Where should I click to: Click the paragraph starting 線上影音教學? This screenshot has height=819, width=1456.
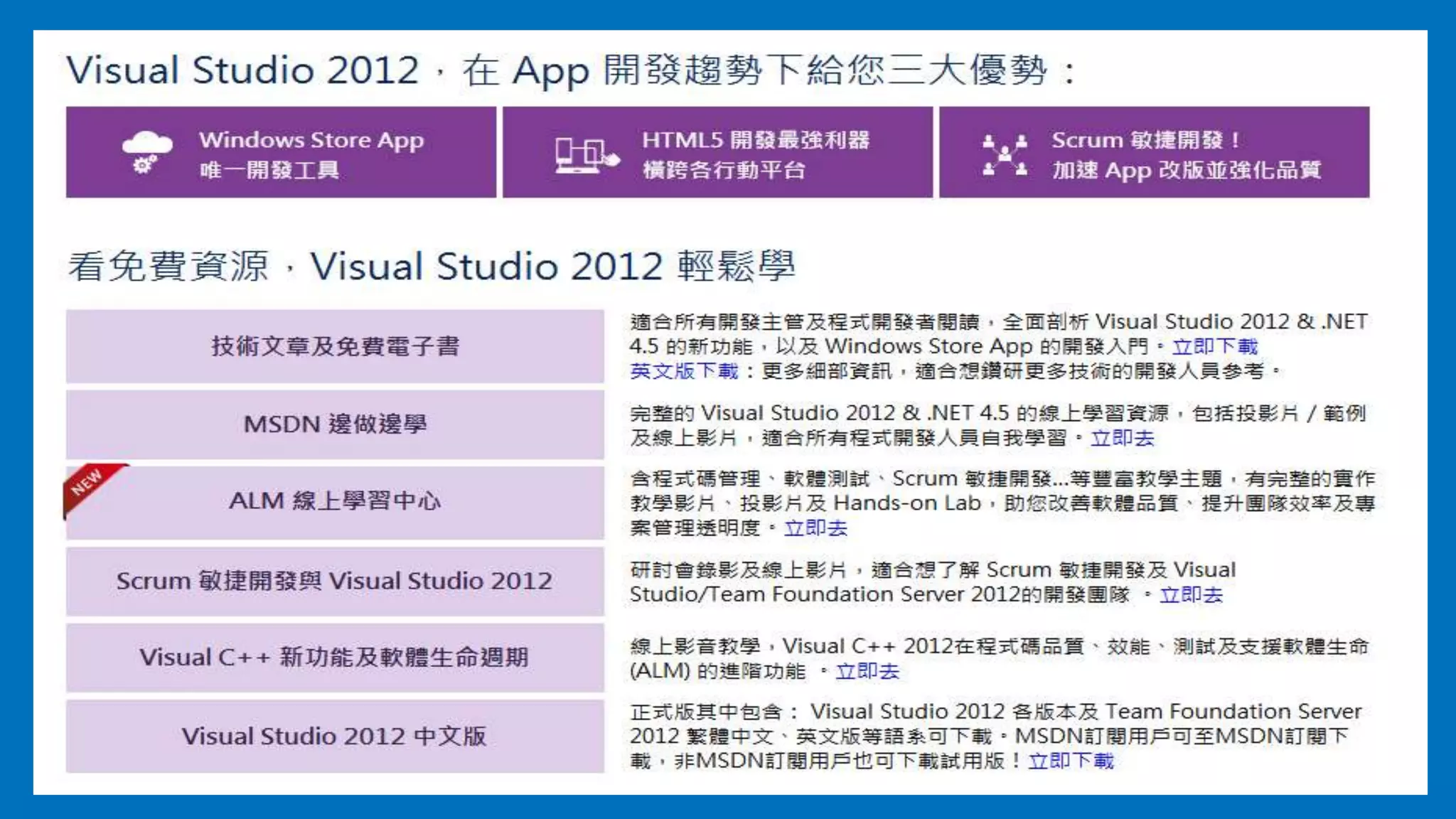click(999, 659)
